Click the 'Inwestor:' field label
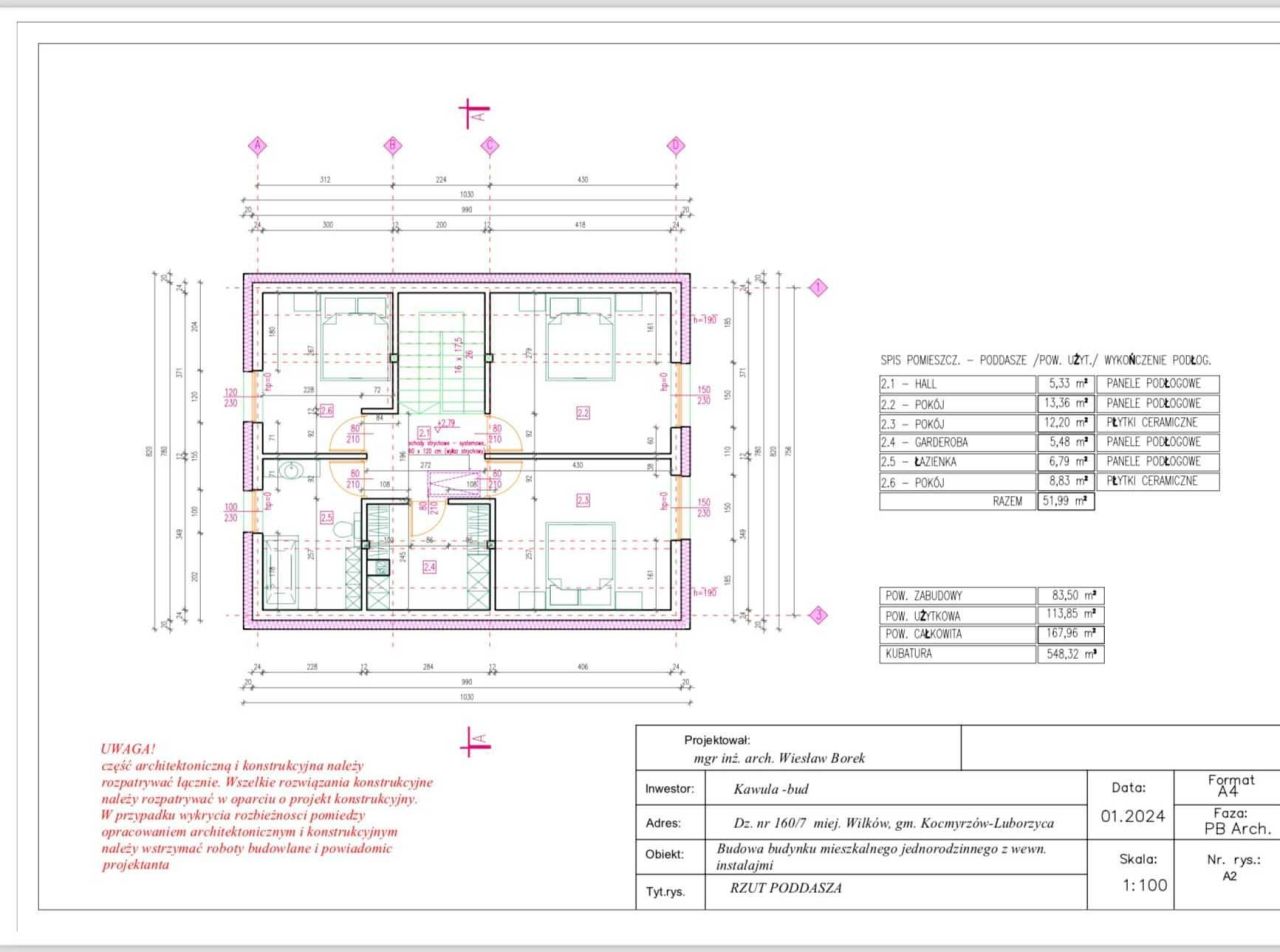 coord(669,789)
